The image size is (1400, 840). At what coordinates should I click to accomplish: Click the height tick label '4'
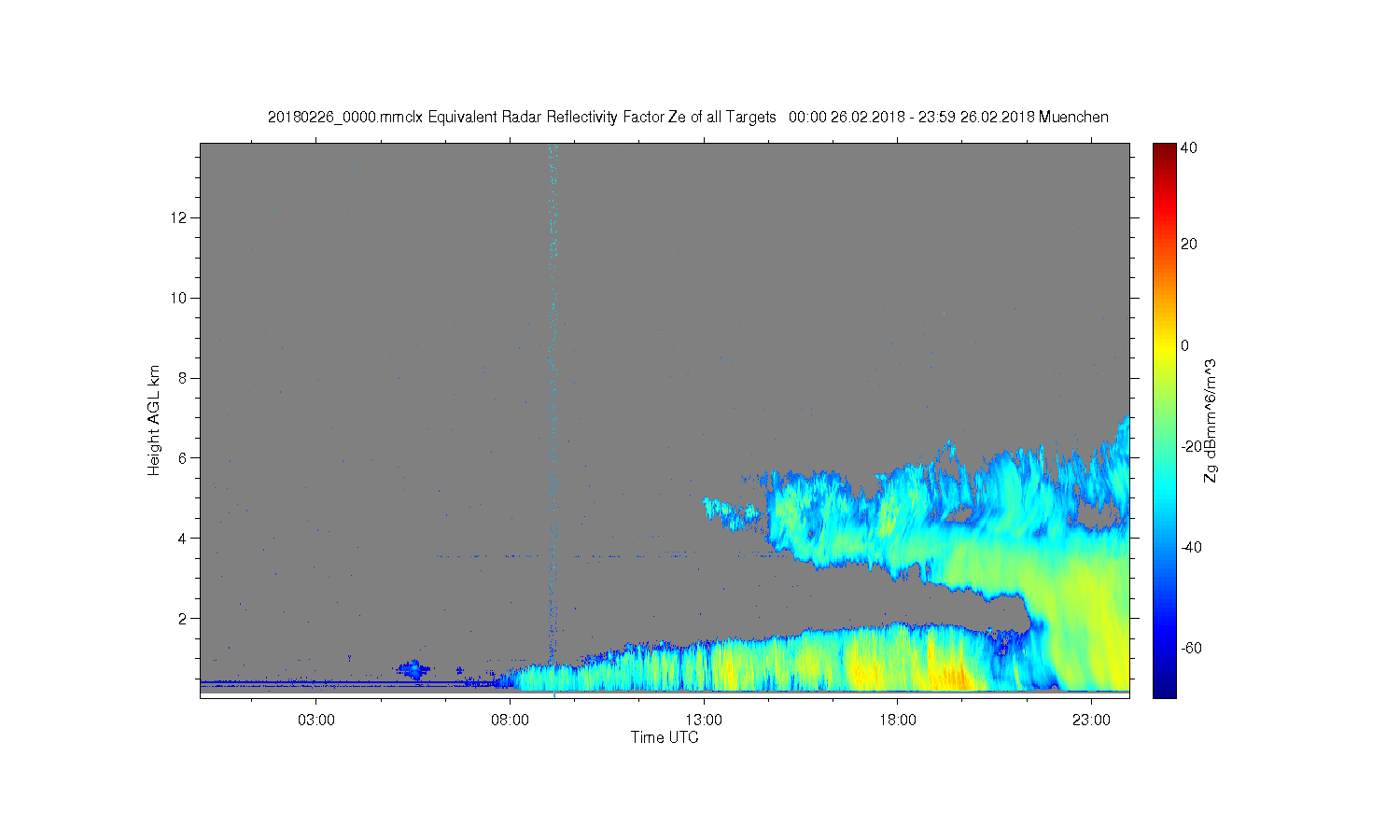pos(184,538)
